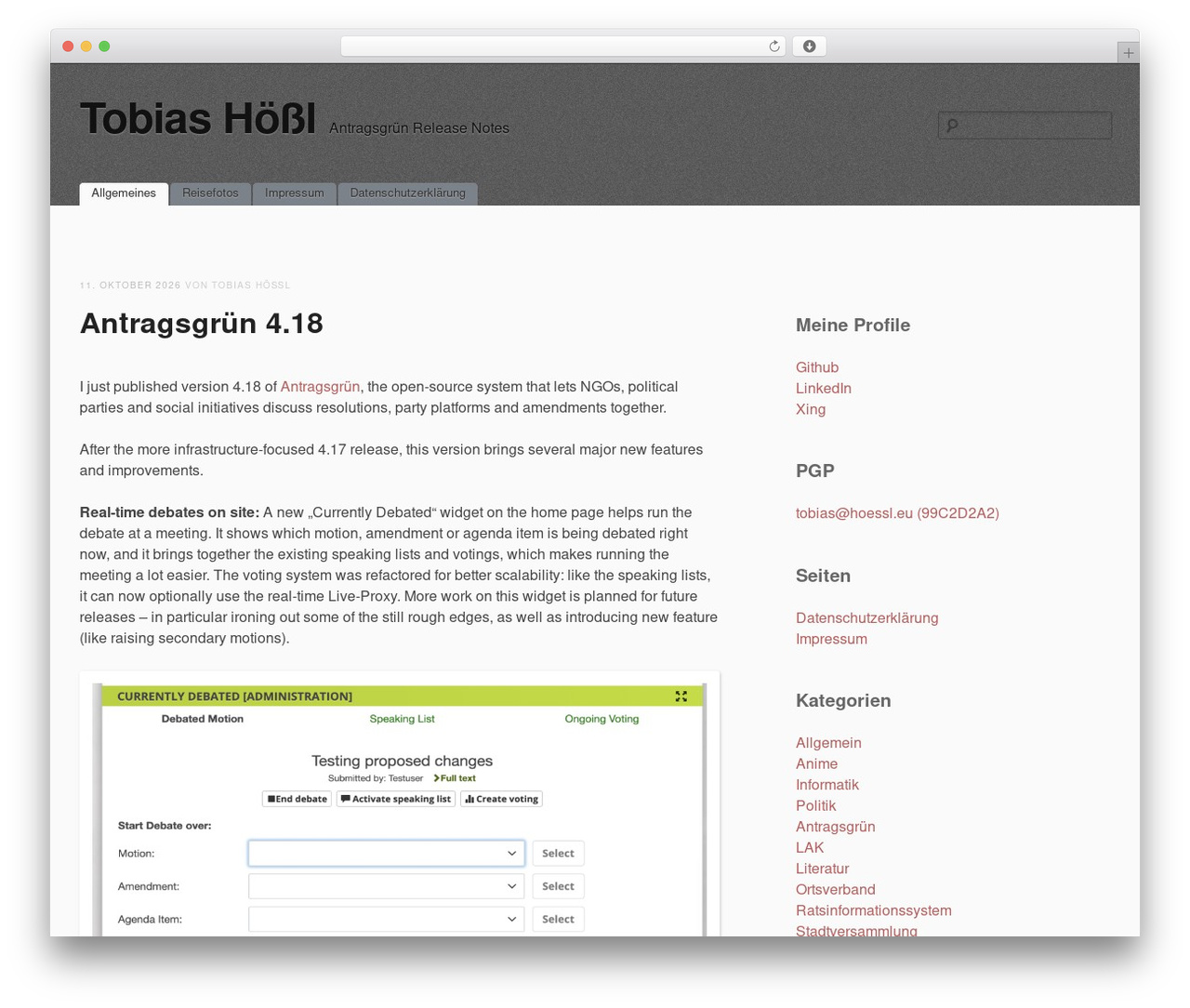Click the Create voting button
The height and width of the screenshot is (1008, 1190).
click(x=502, y=799)
